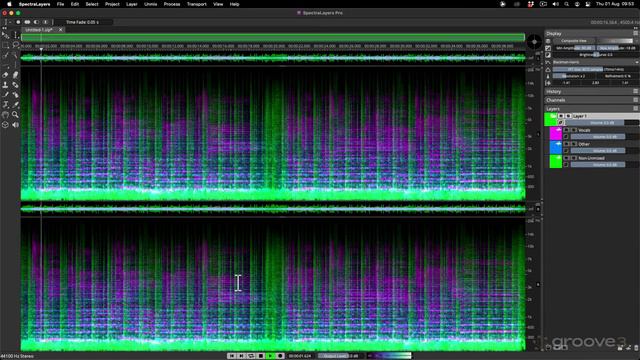Select the lasso selection tool
Screen dimensions: 640x360
tap(16, 45)
